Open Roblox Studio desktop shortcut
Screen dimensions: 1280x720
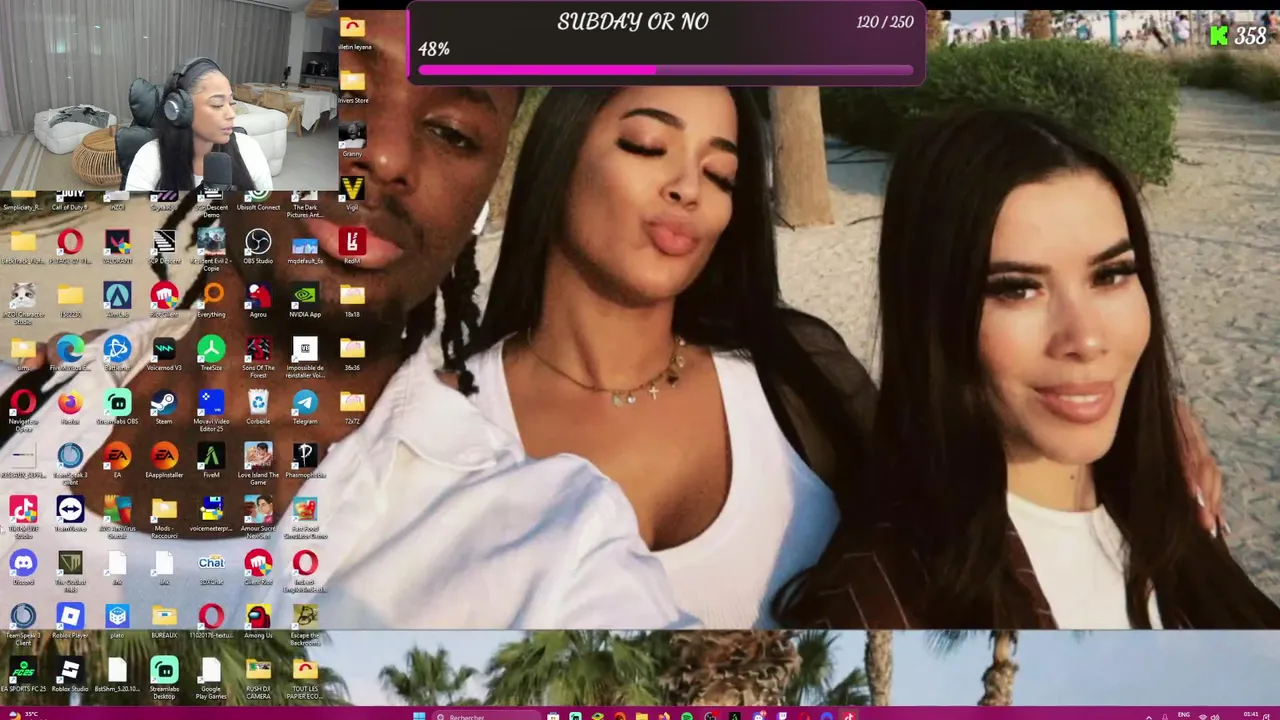pos(70,675)
